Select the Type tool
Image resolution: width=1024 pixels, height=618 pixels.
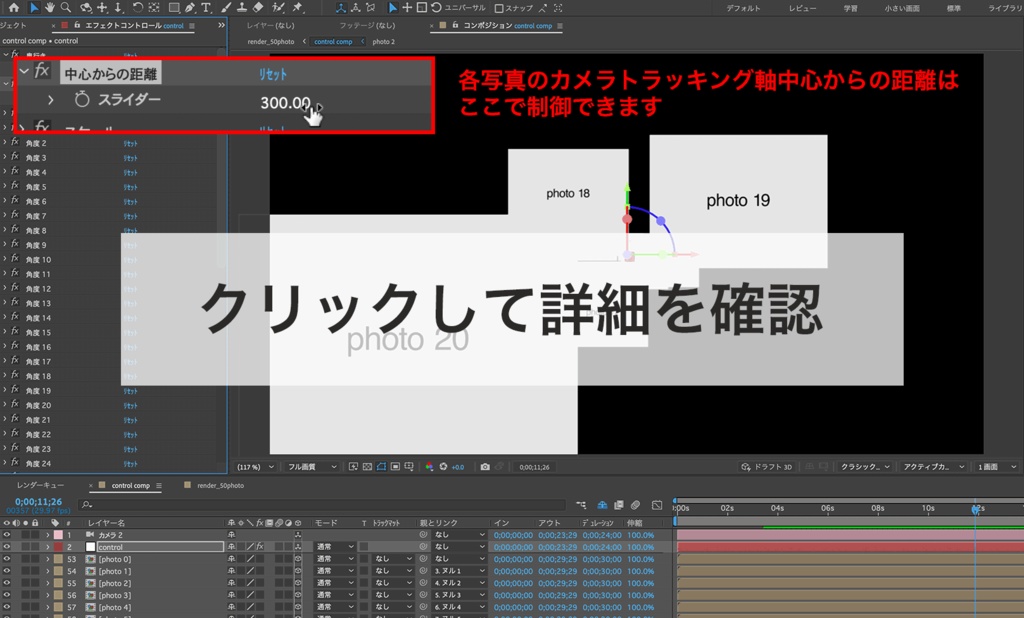pyautogui.click(x=206, y=9)
